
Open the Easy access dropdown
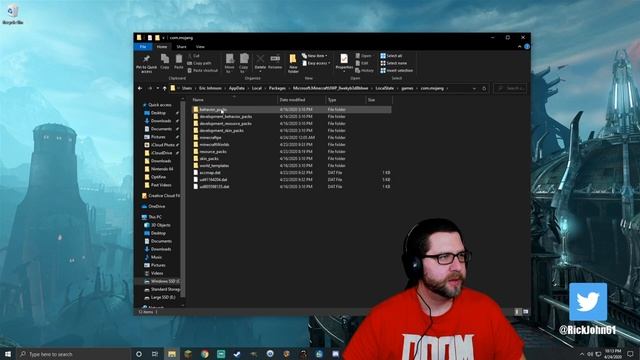click(316, 63)
